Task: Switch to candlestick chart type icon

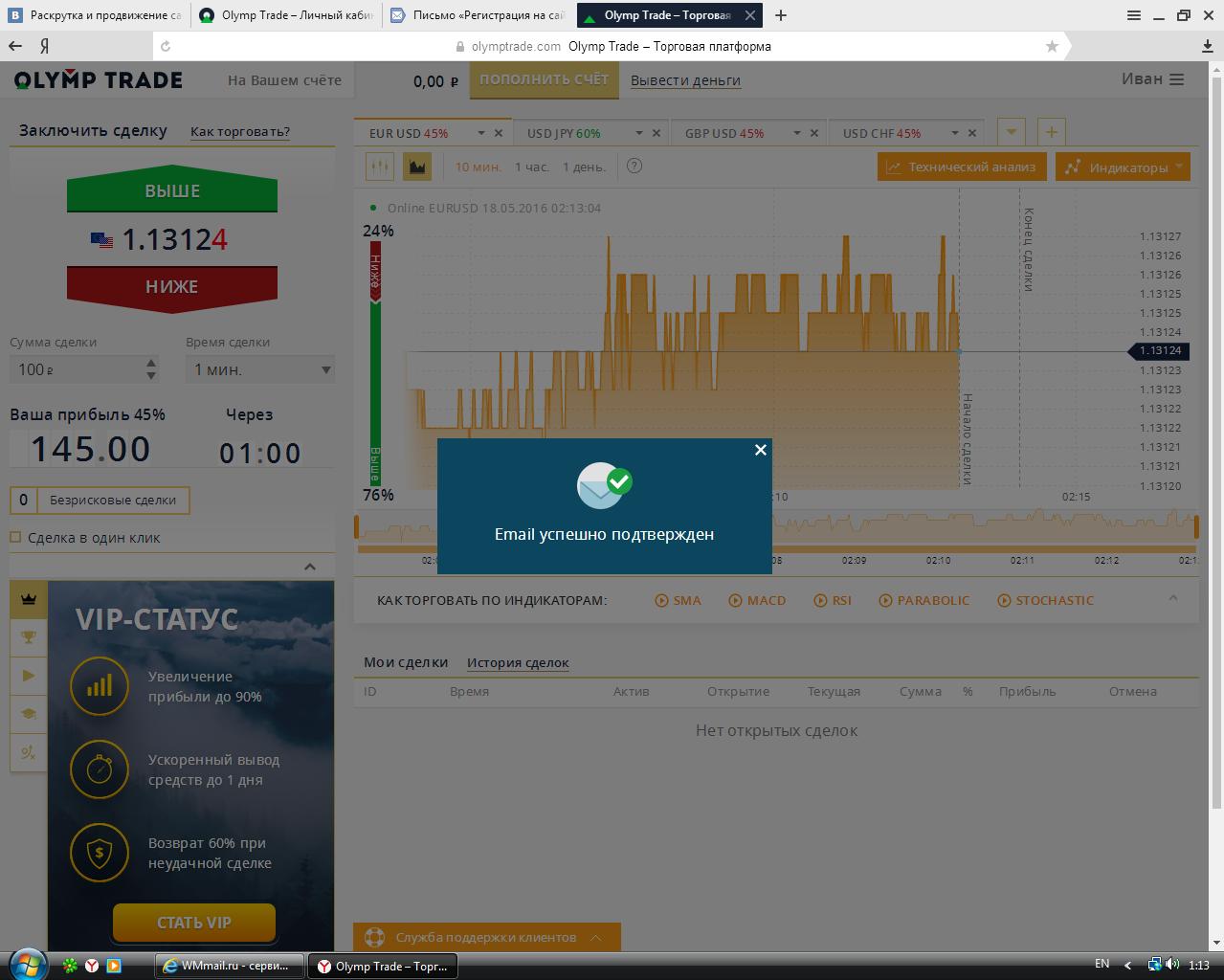Action: point(380,167)
